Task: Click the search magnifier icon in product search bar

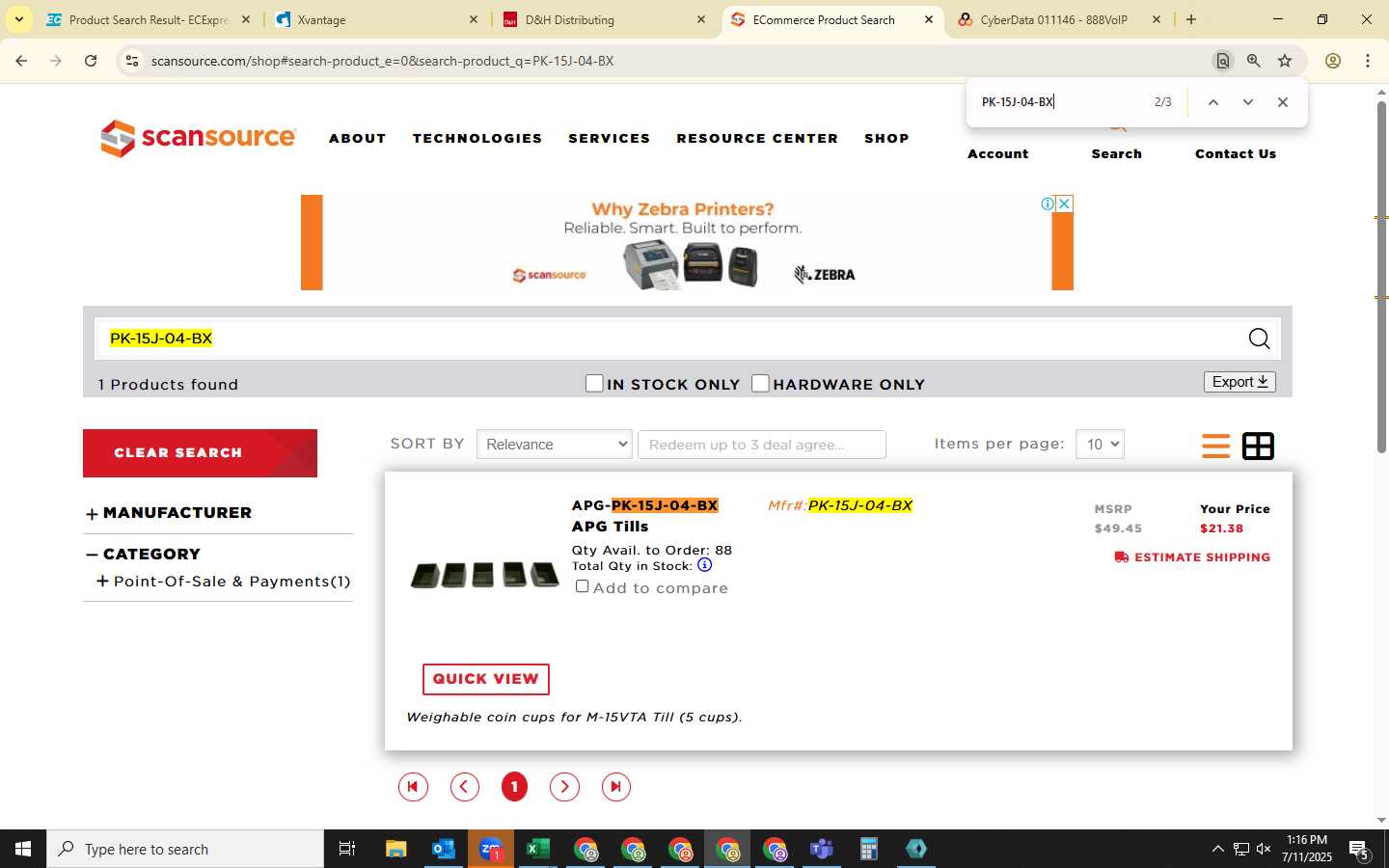Action: coord(1259,339)
